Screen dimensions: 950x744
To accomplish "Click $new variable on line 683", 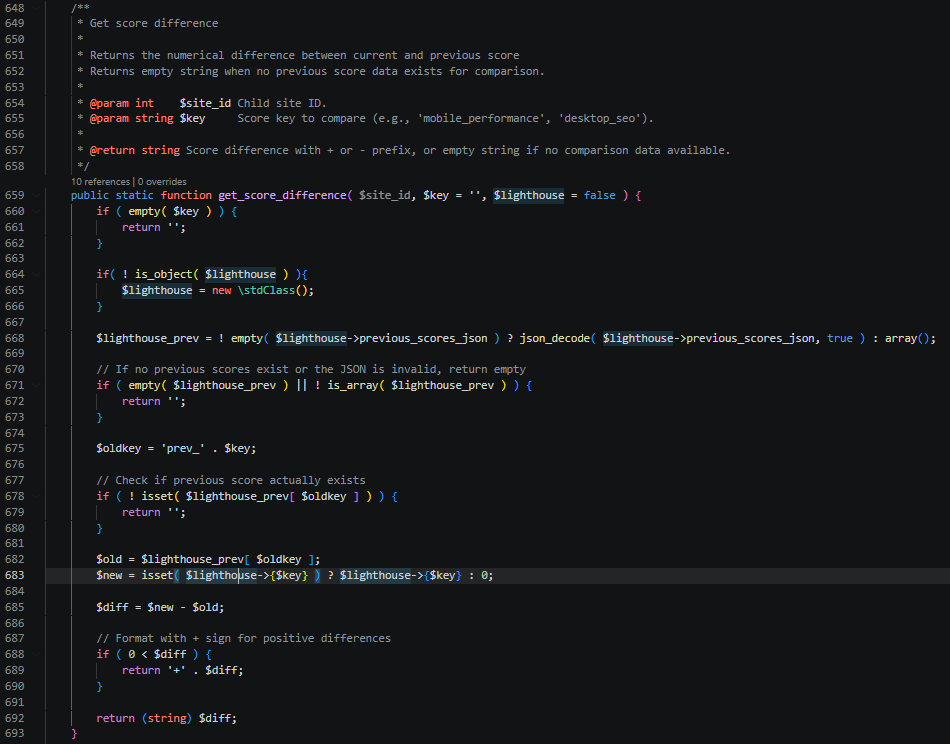I will 109,575.
